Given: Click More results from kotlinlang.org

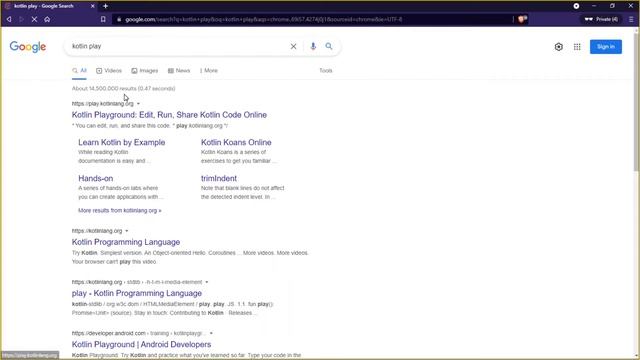Looking at the screenshot, I should coord(120,211).
